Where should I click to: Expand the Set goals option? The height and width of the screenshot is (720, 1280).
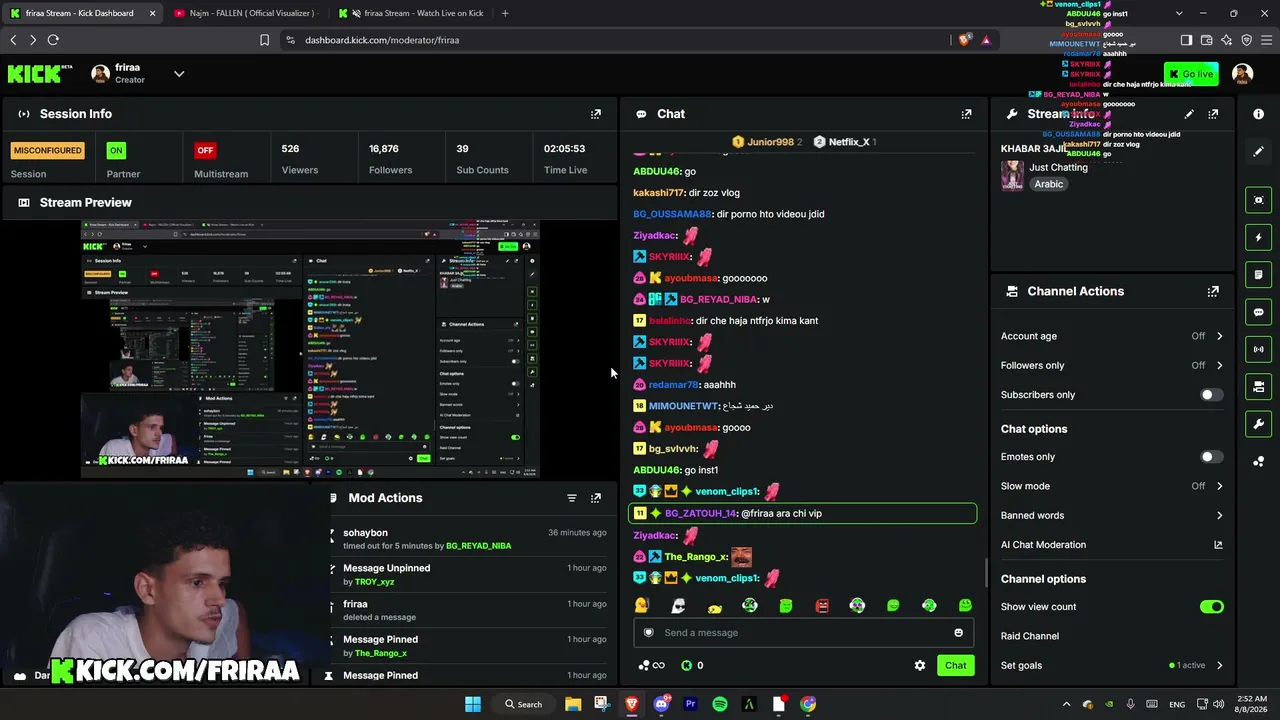1111,665
